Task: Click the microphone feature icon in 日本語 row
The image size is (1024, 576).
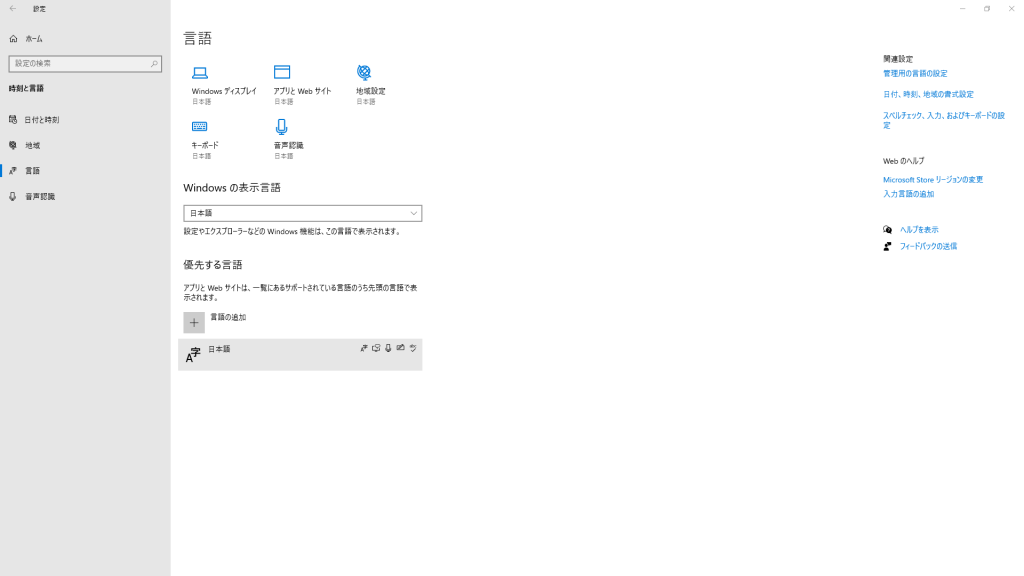Action: coord(388,348)
